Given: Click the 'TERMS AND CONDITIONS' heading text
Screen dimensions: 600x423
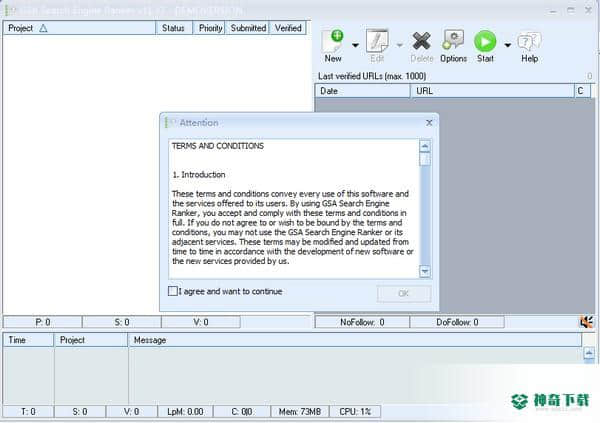Looking at the screenshot, I should (217, 146).
